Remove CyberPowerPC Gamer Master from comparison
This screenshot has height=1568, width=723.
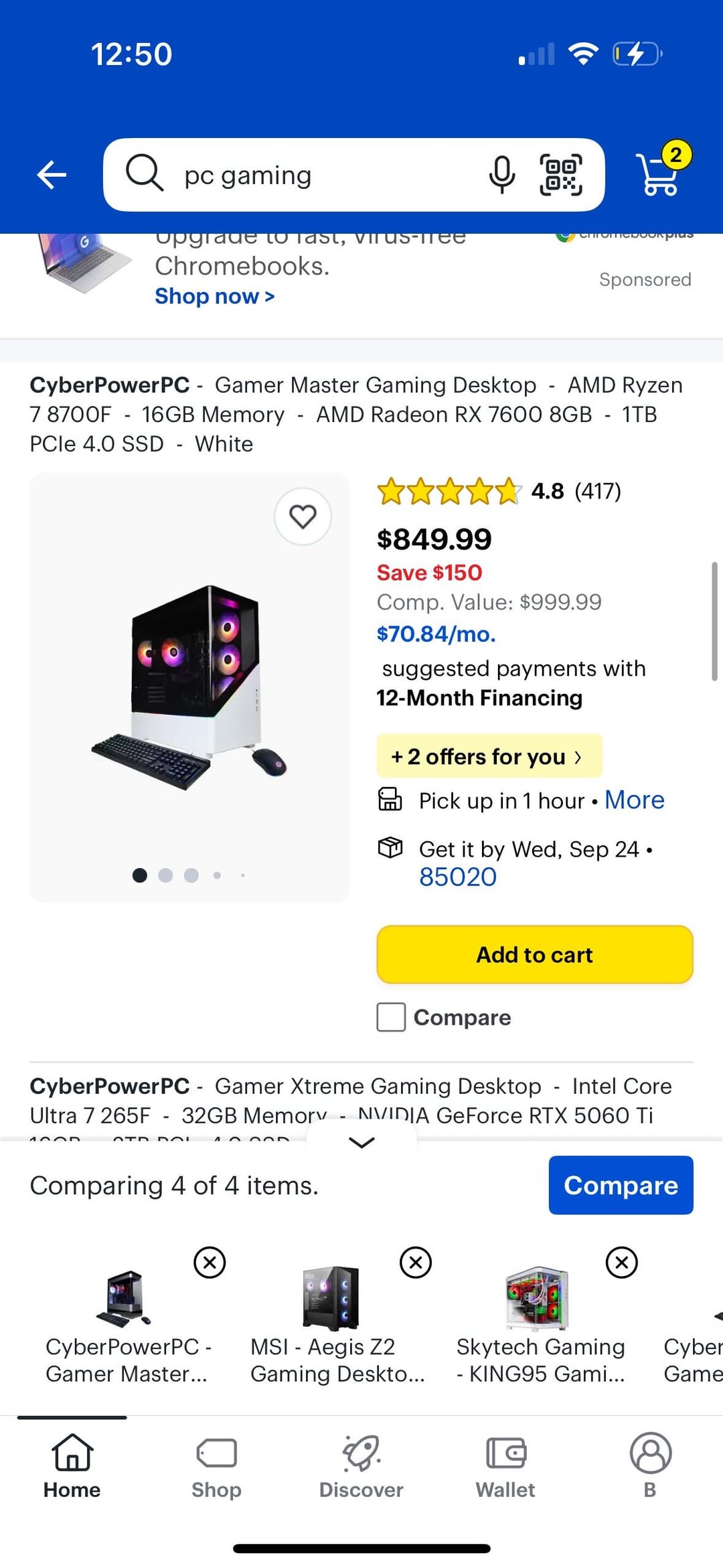[210, 1263]
